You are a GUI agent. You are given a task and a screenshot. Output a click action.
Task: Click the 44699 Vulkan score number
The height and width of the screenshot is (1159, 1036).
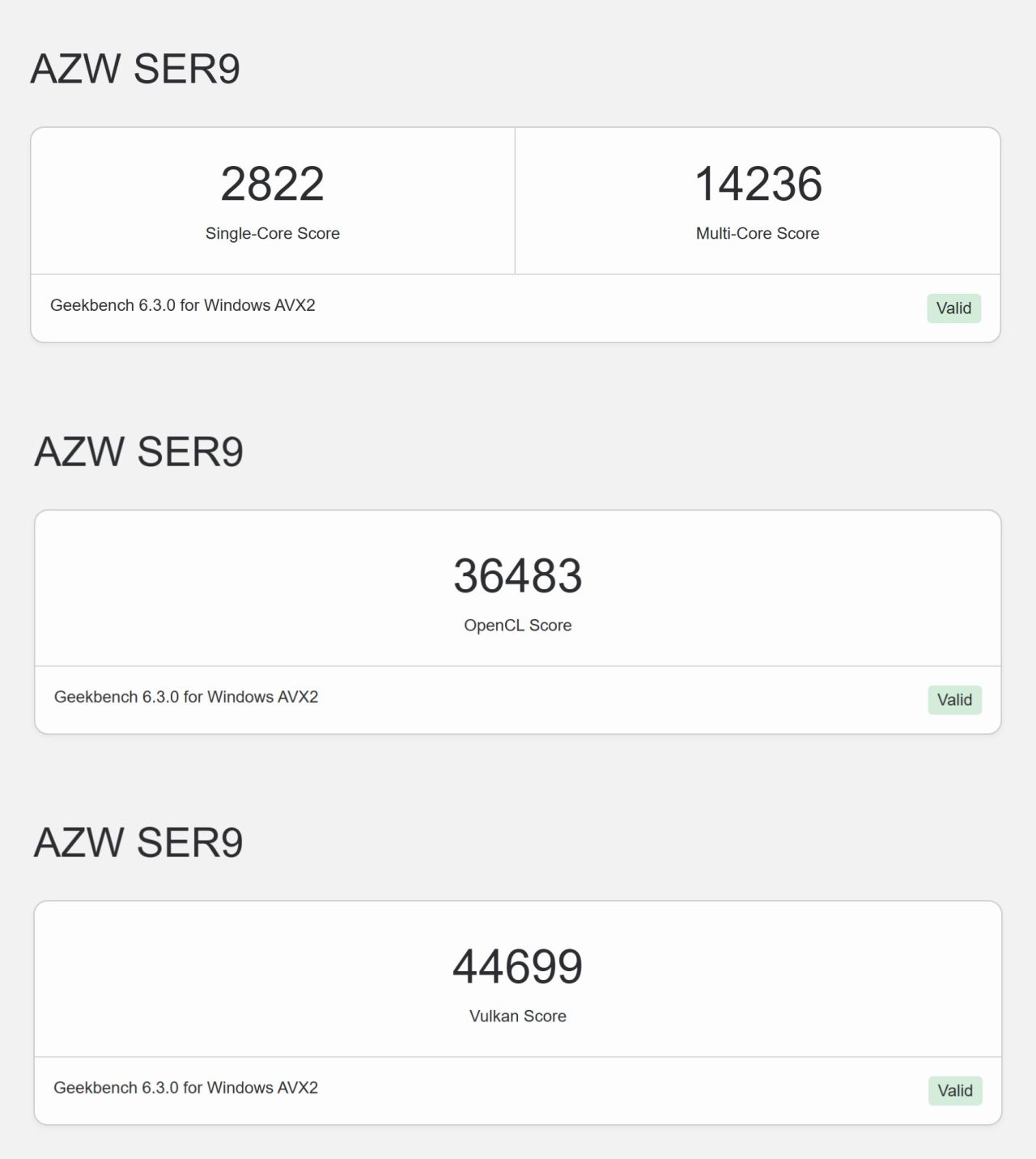[517, 966]
